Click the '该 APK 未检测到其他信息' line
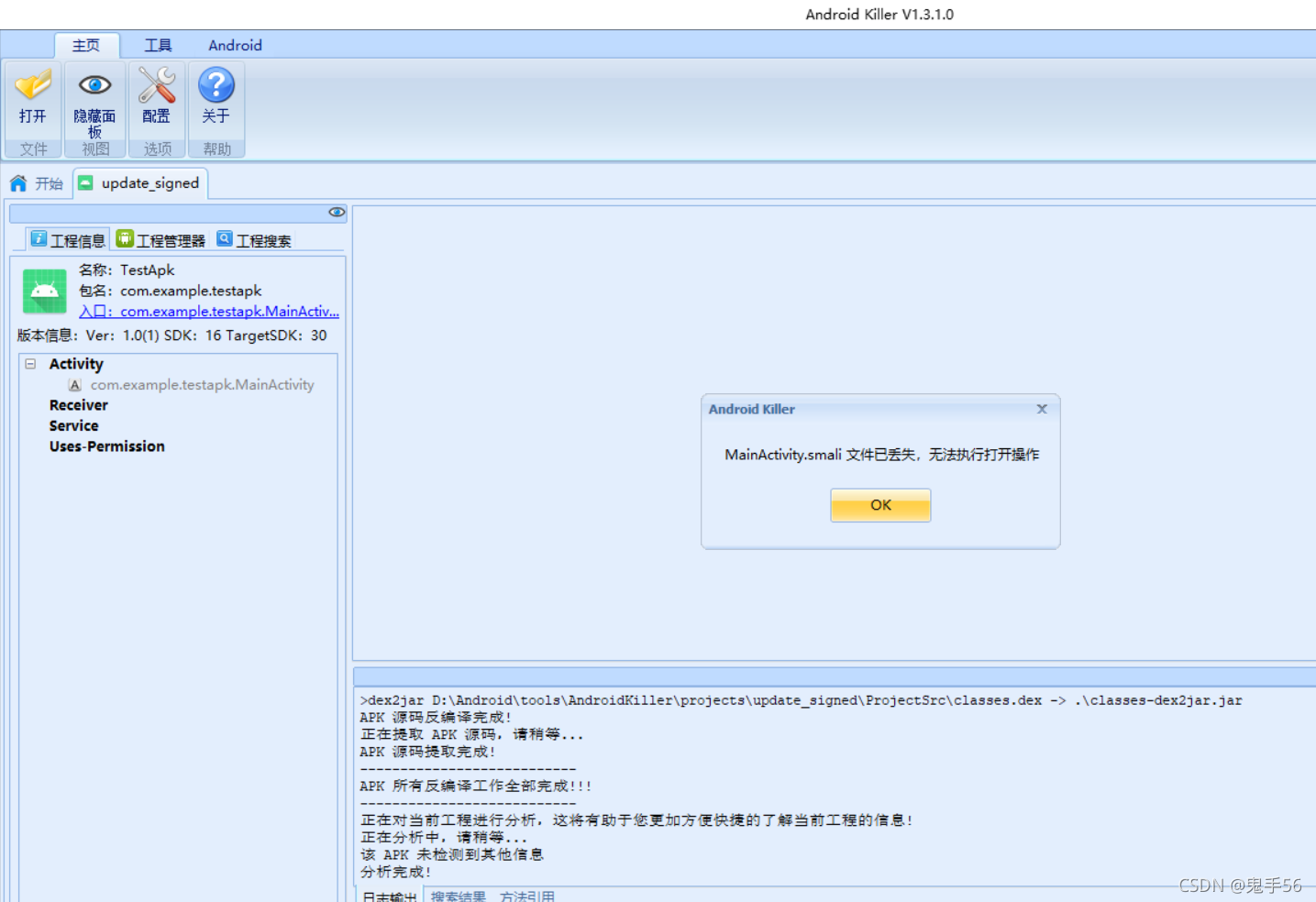The image size is (1316, 902). click(x=452, y=854)
